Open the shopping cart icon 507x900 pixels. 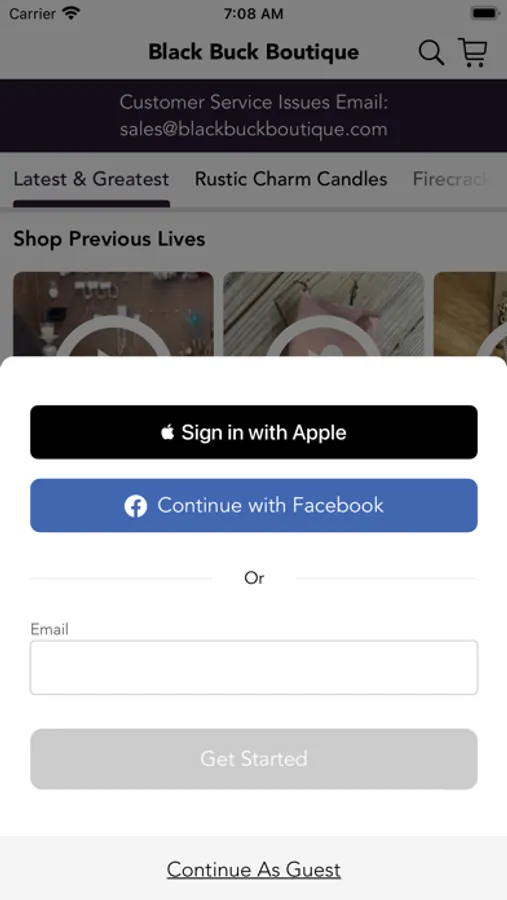(473, 52)
